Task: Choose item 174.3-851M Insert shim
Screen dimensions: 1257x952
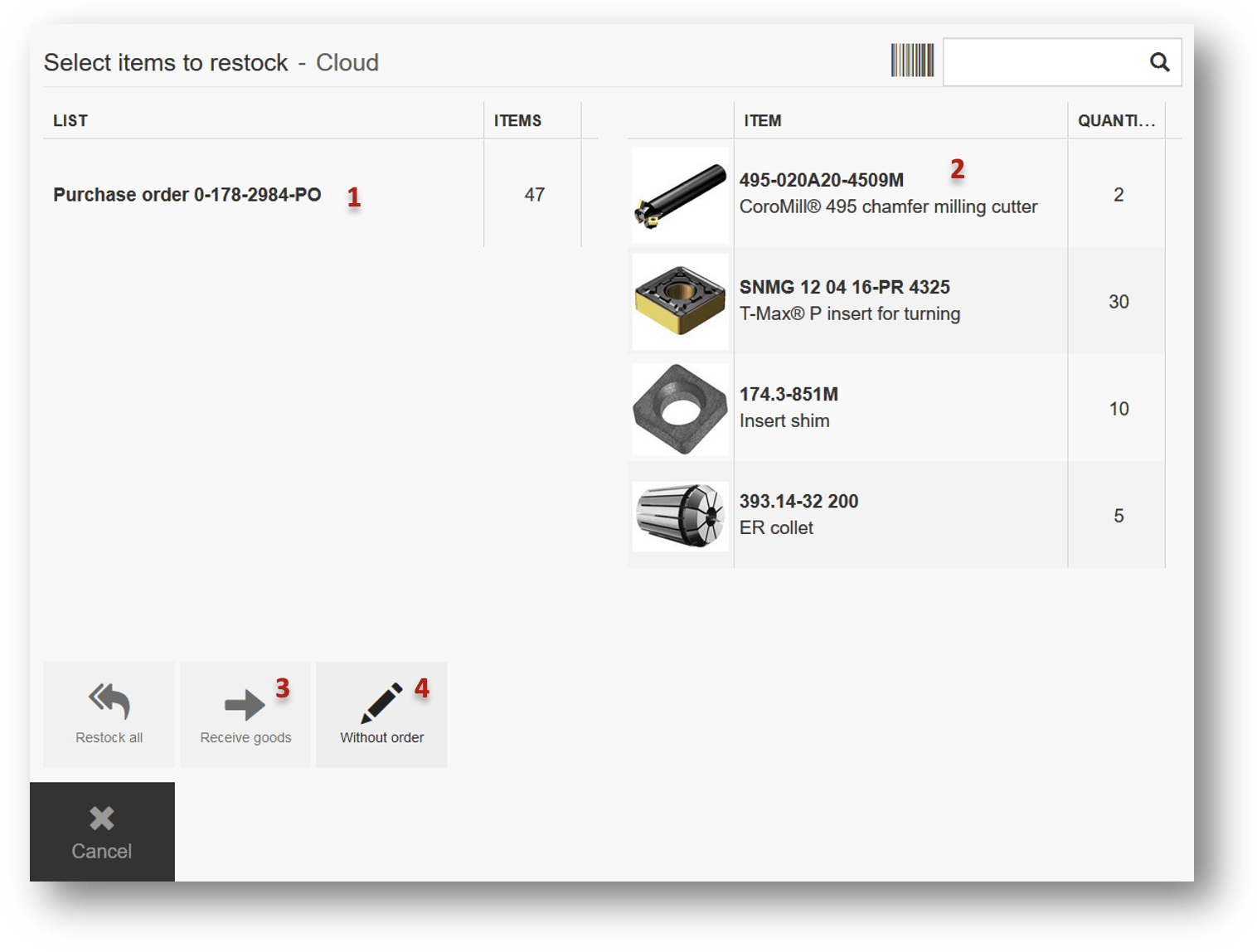Action: (x=789, y=407)
